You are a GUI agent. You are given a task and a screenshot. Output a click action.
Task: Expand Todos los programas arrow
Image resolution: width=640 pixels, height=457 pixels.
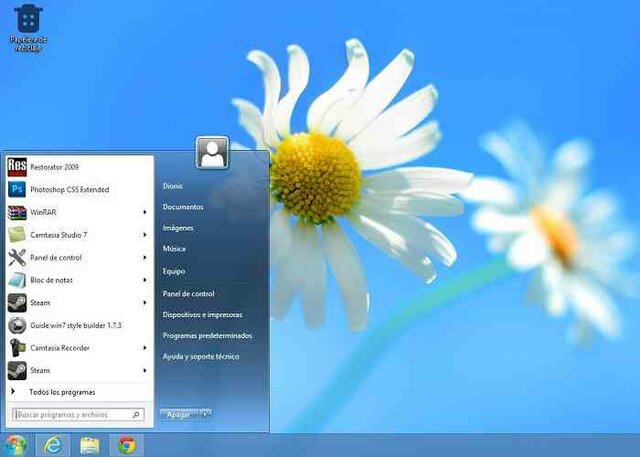tap(13, 392)
